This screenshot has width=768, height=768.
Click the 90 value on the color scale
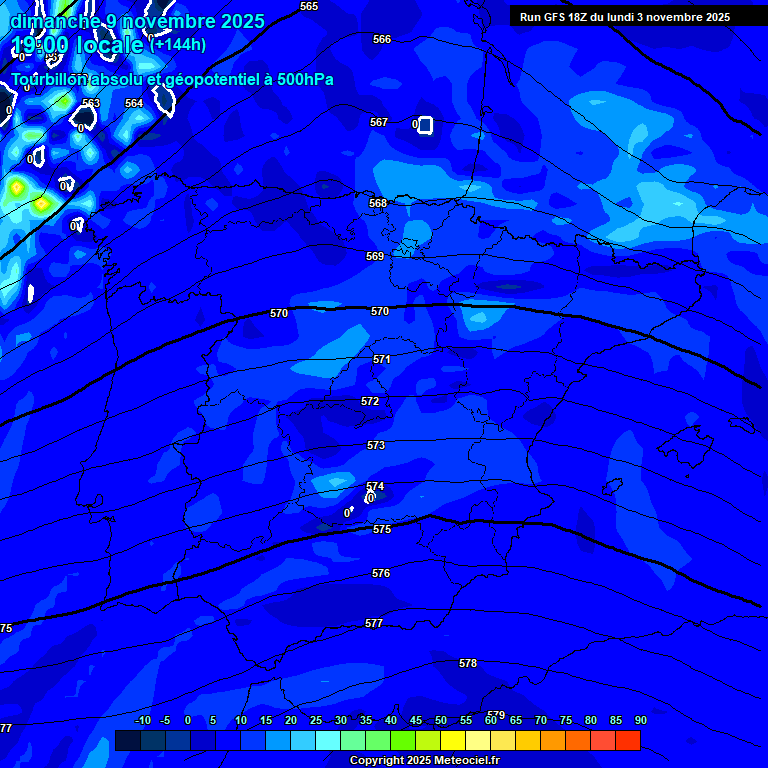[640, 720]
